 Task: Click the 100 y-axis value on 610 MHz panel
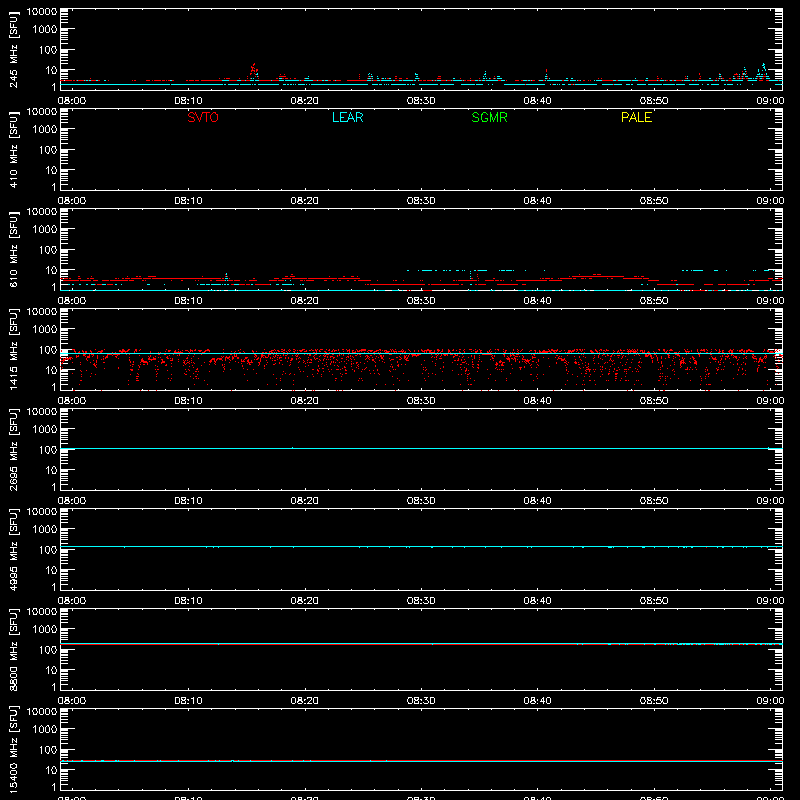[x=48, y=250]
